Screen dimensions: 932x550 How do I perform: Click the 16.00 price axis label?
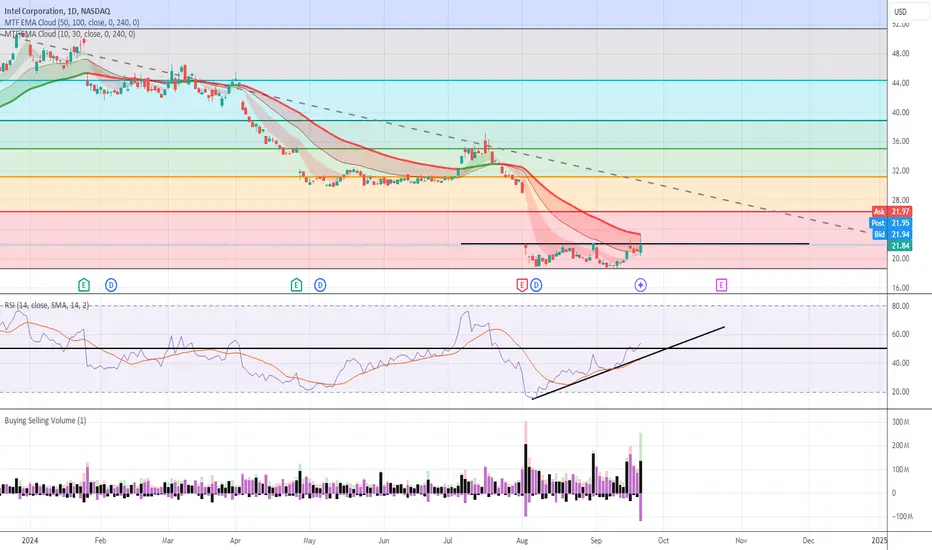click(x=900, y=288)
